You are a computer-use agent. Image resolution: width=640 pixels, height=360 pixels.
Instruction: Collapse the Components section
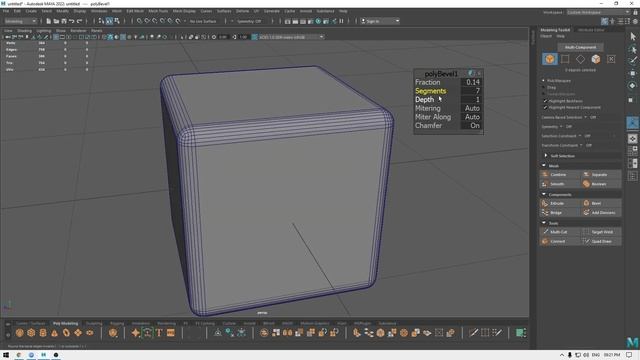544,194
